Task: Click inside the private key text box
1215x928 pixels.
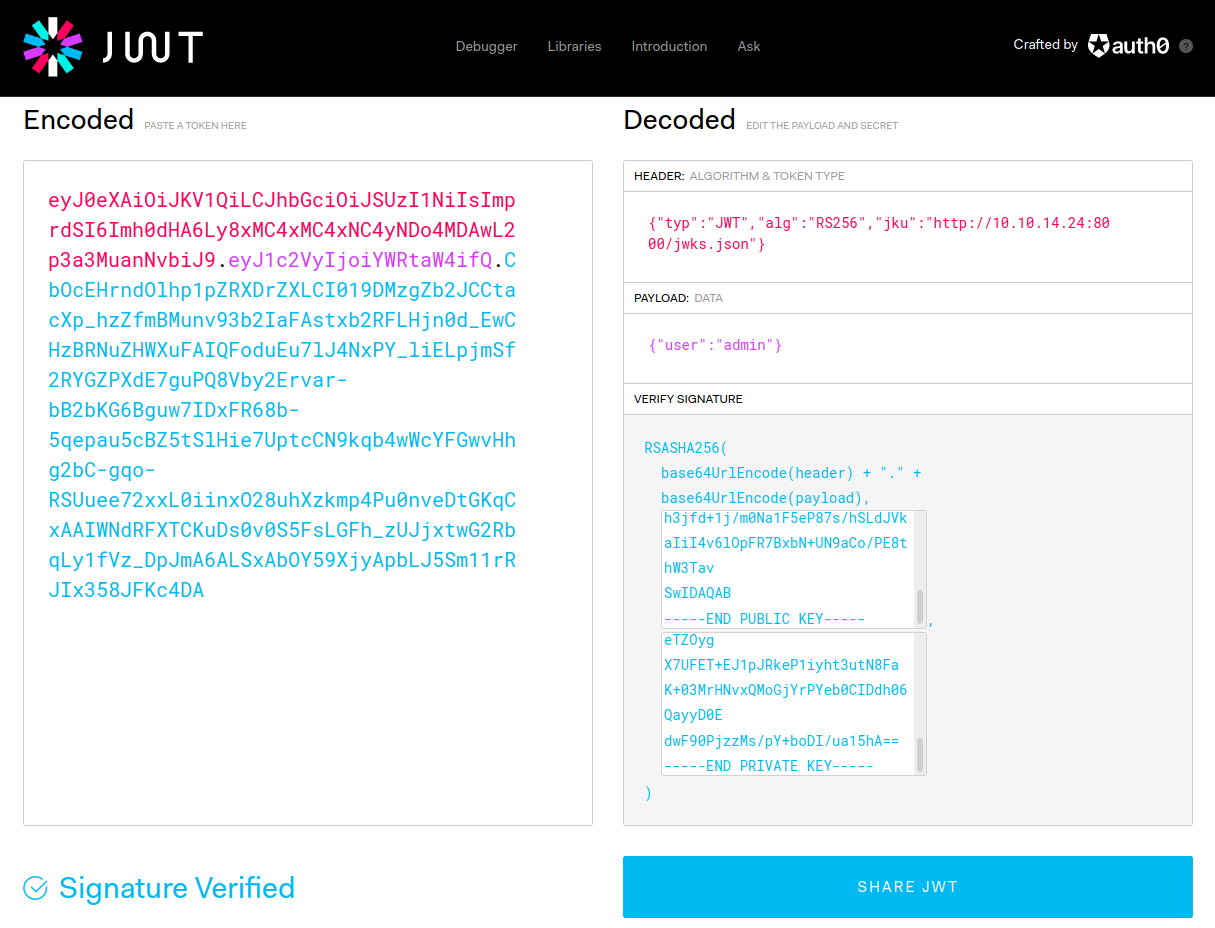Action: pos(786,703)
